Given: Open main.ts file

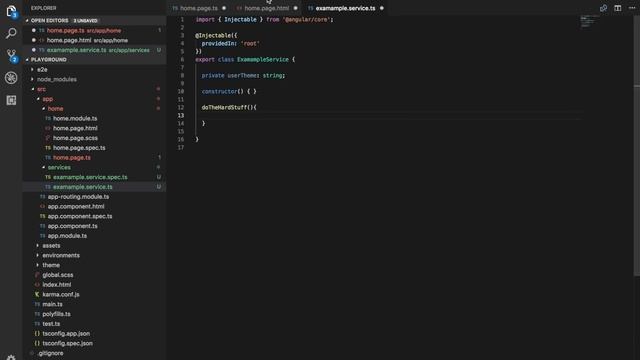Looking at the screenshot, I should pyautogui.click(x=52, y=304).
